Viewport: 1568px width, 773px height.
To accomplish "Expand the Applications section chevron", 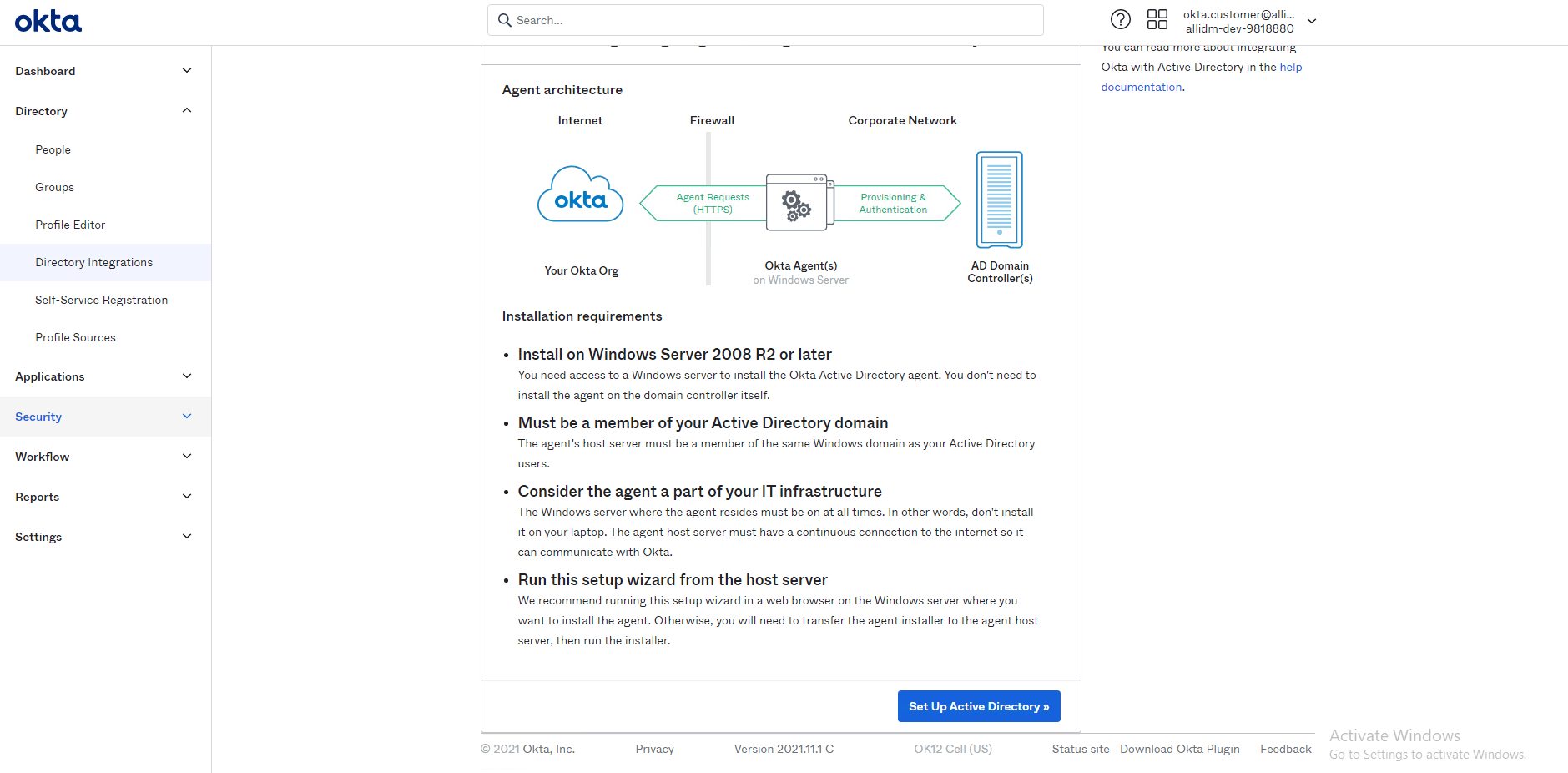I will point(187,376).
